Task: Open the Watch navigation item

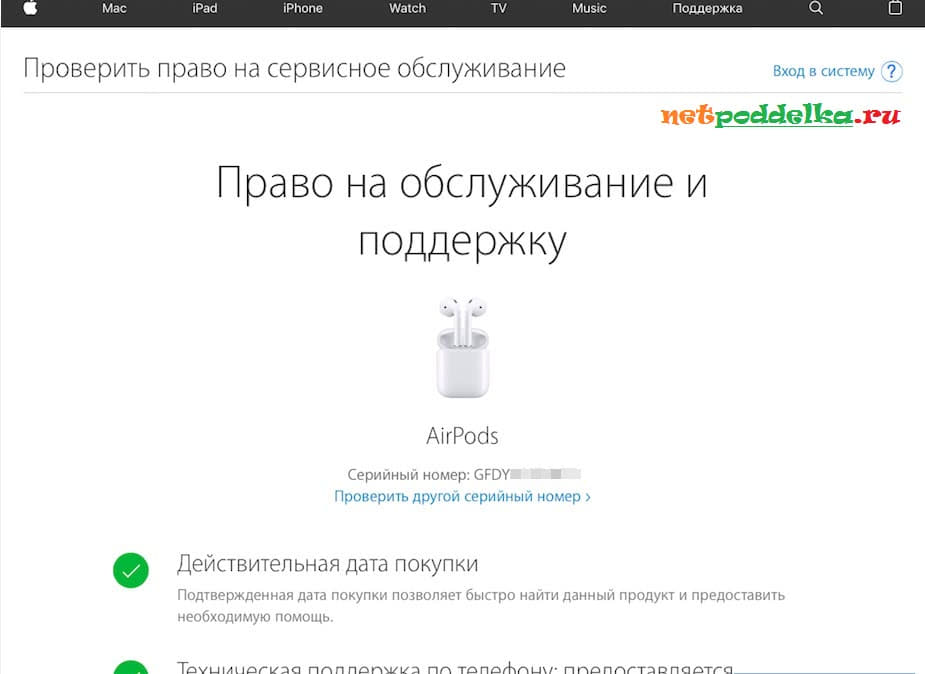Action: point(407,8)
